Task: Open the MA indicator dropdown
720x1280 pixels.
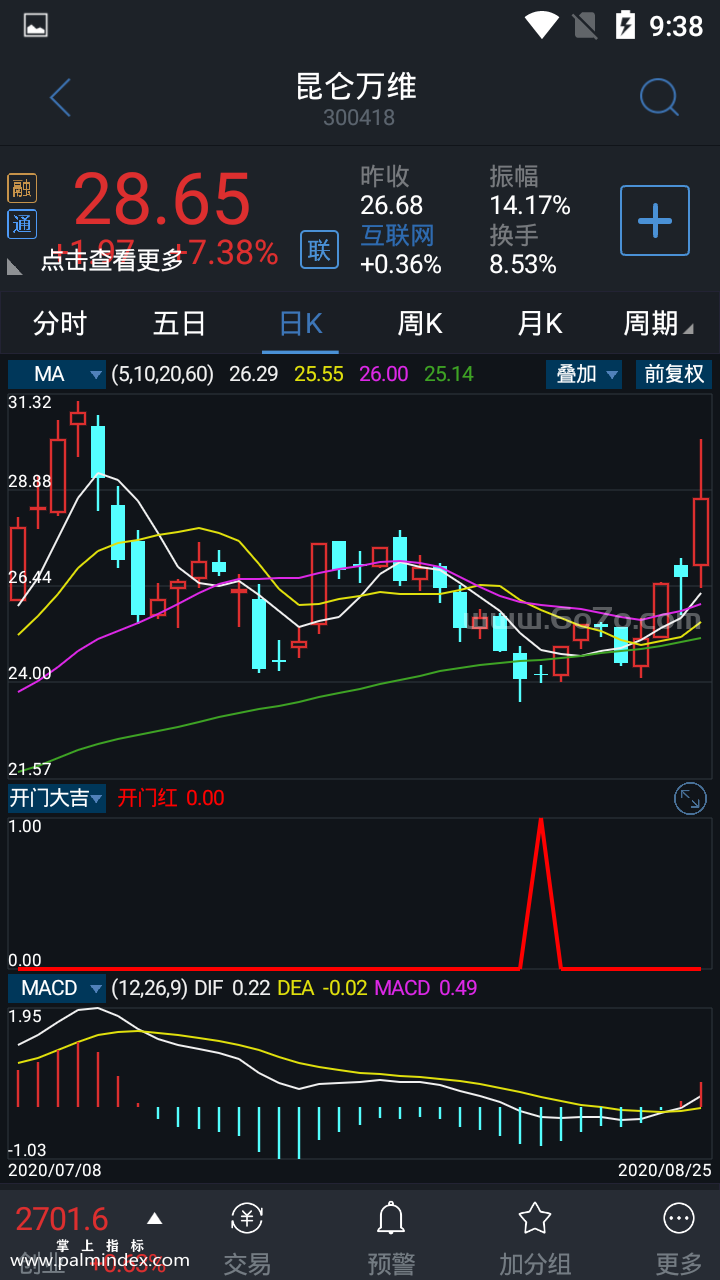Action: pos(57,374)
